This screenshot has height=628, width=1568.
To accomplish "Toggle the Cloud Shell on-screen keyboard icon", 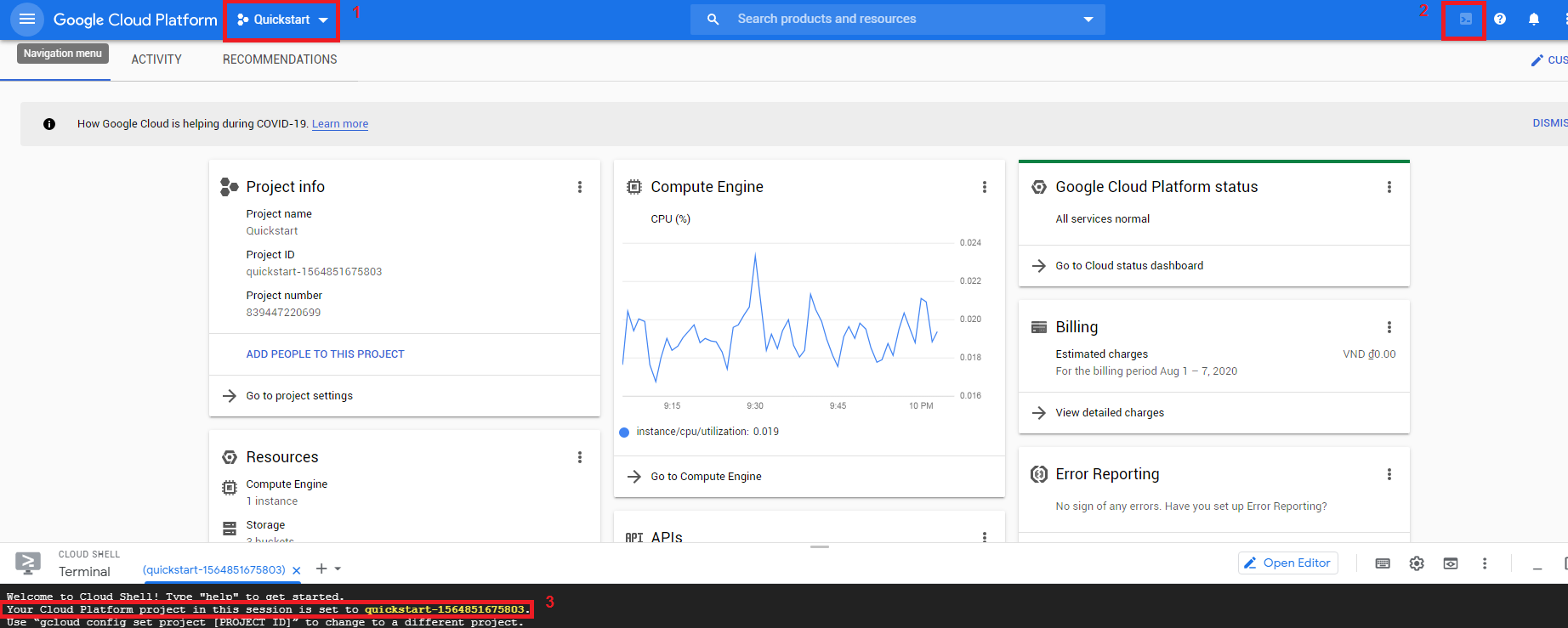I will [x=1383, y=563].
